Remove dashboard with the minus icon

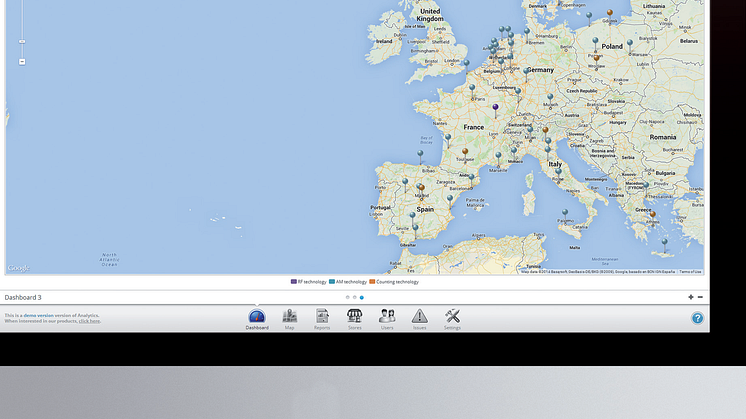(x=700, y=297)
